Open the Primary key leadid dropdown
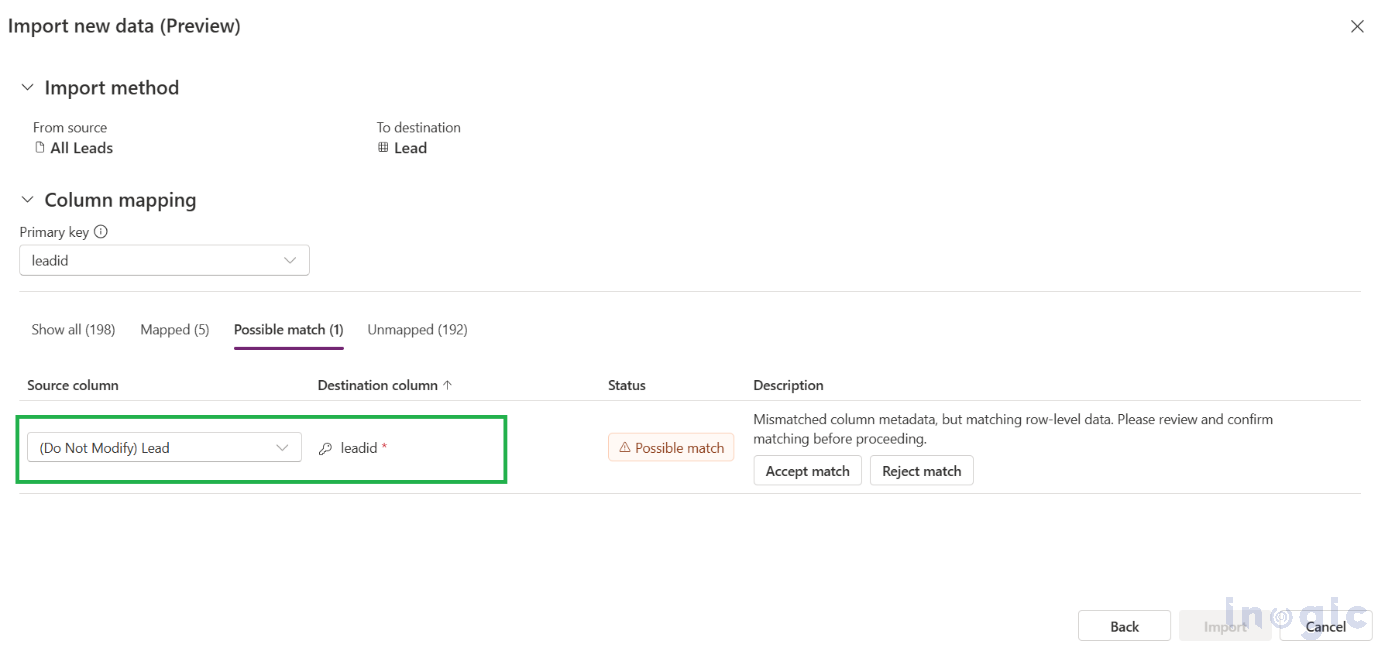1378x651 pixels. tap(164, 260)
